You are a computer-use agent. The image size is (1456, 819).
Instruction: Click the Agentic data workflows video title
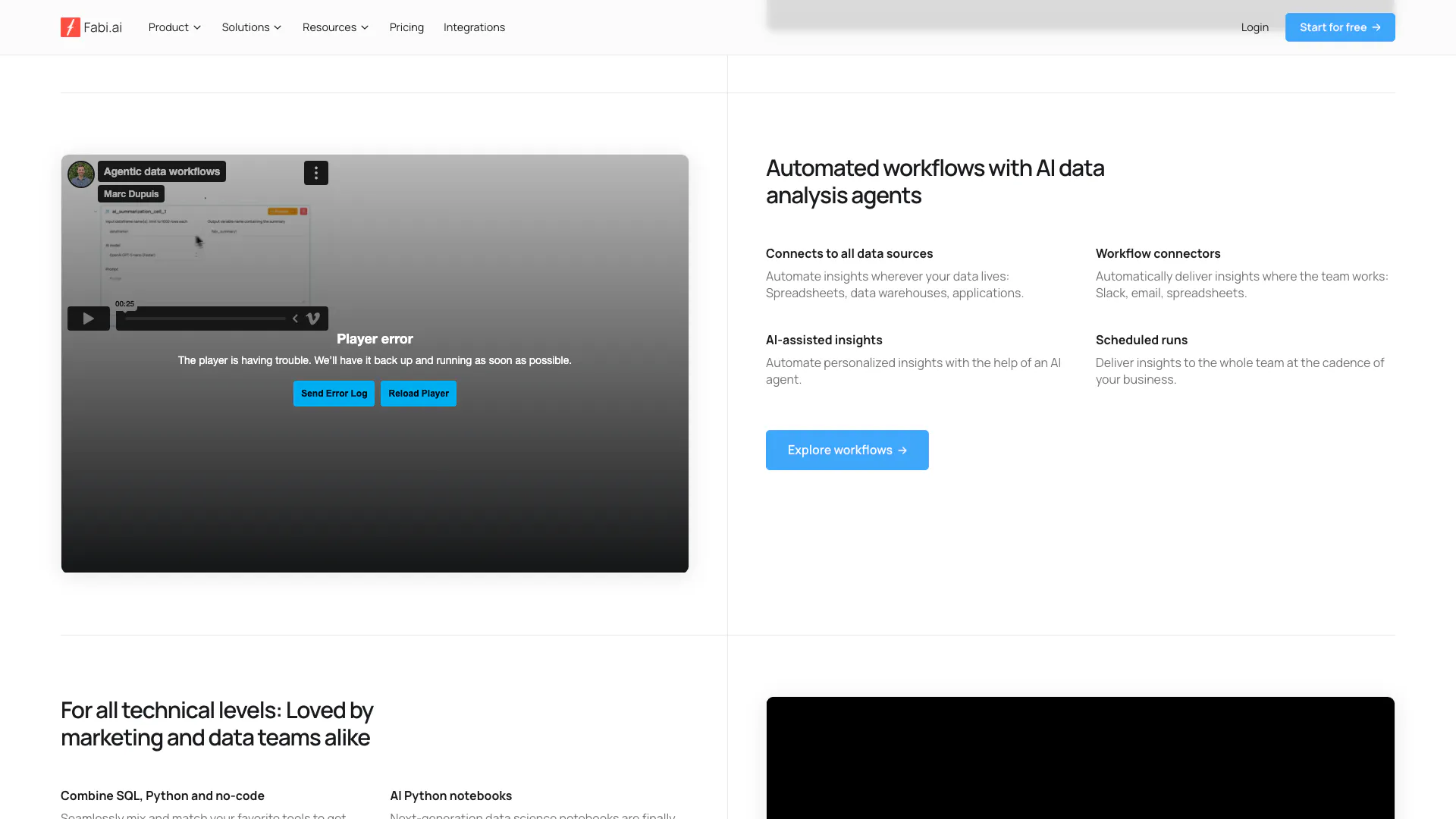pos(162,171)
